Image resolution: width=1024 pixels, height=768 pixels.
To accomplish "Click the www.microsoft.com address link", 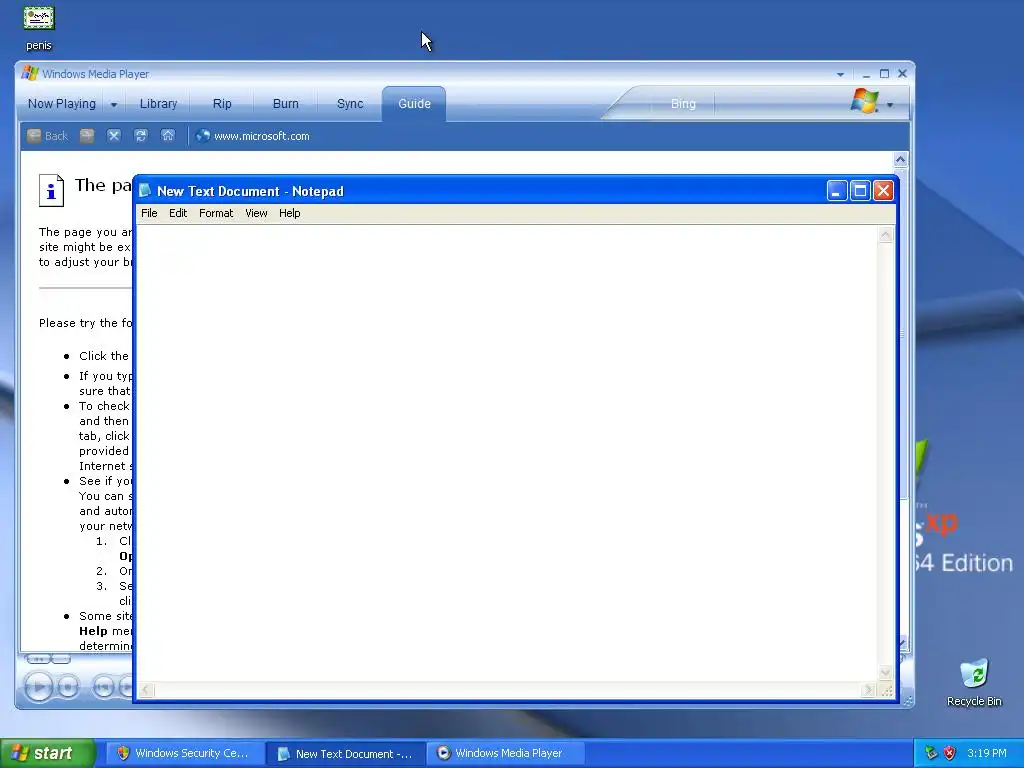I will pyautogui.click(x=262, y=136).
